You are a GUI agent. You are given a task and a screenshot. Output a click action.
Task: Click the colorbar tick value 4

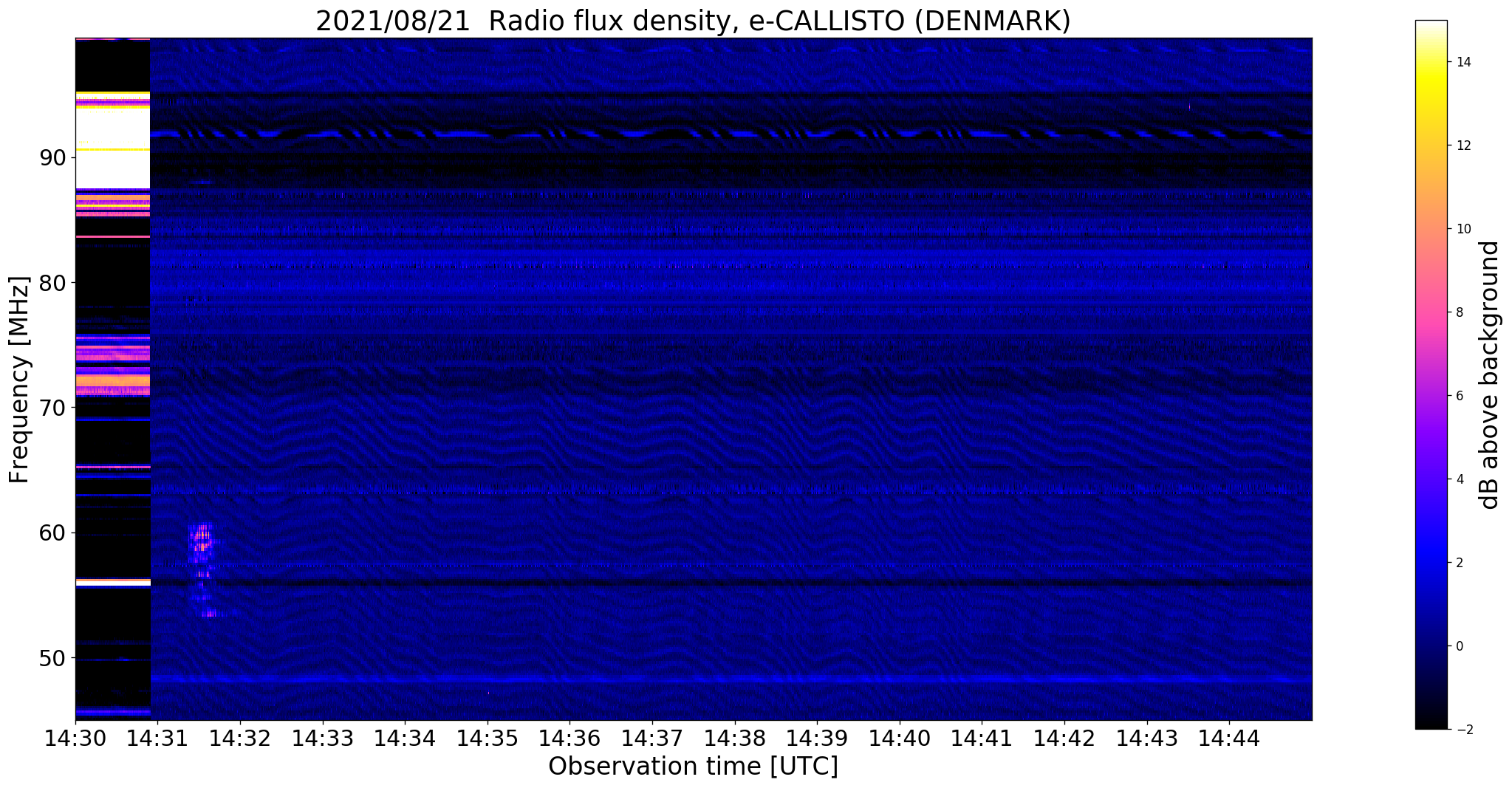pos(1459,479)
